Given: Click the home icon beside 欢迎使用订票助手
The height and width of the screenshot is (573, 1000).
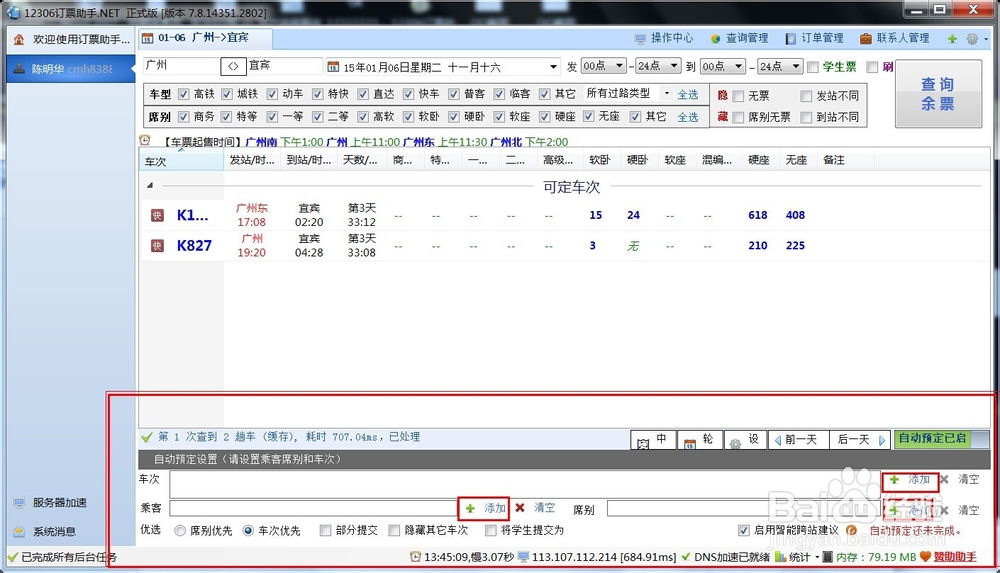Looking at the screenshot, I should point(18,40).
